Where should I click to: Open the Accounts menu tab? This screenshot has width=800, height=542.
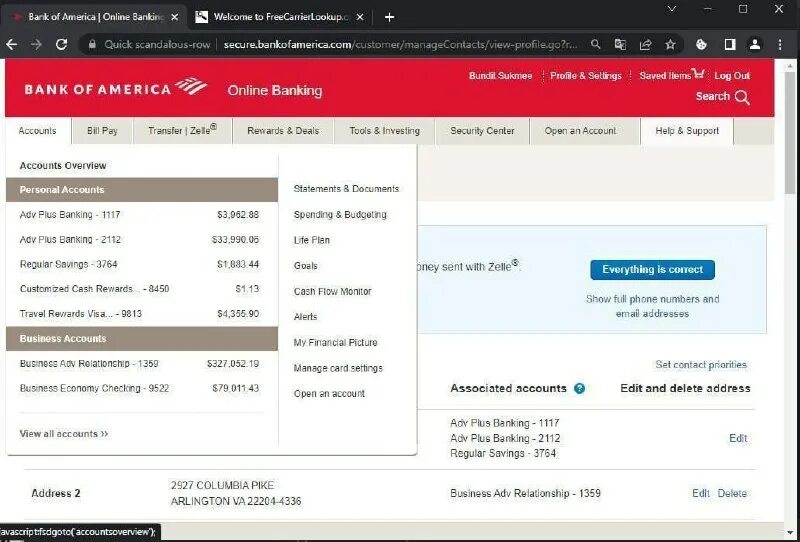(x=37, y=131)
